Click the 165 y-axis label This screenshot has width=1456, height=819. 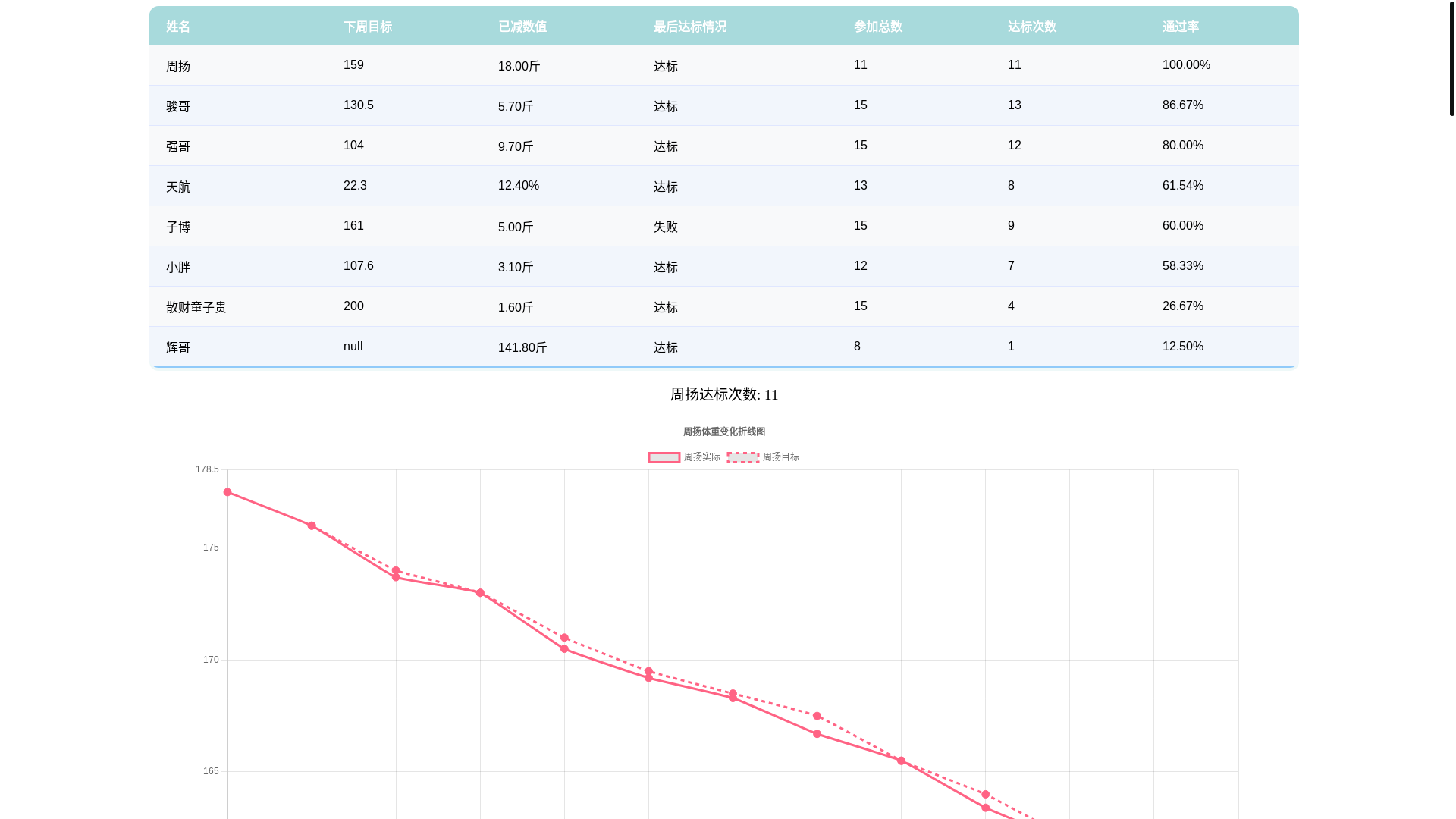tap(211, 771)
